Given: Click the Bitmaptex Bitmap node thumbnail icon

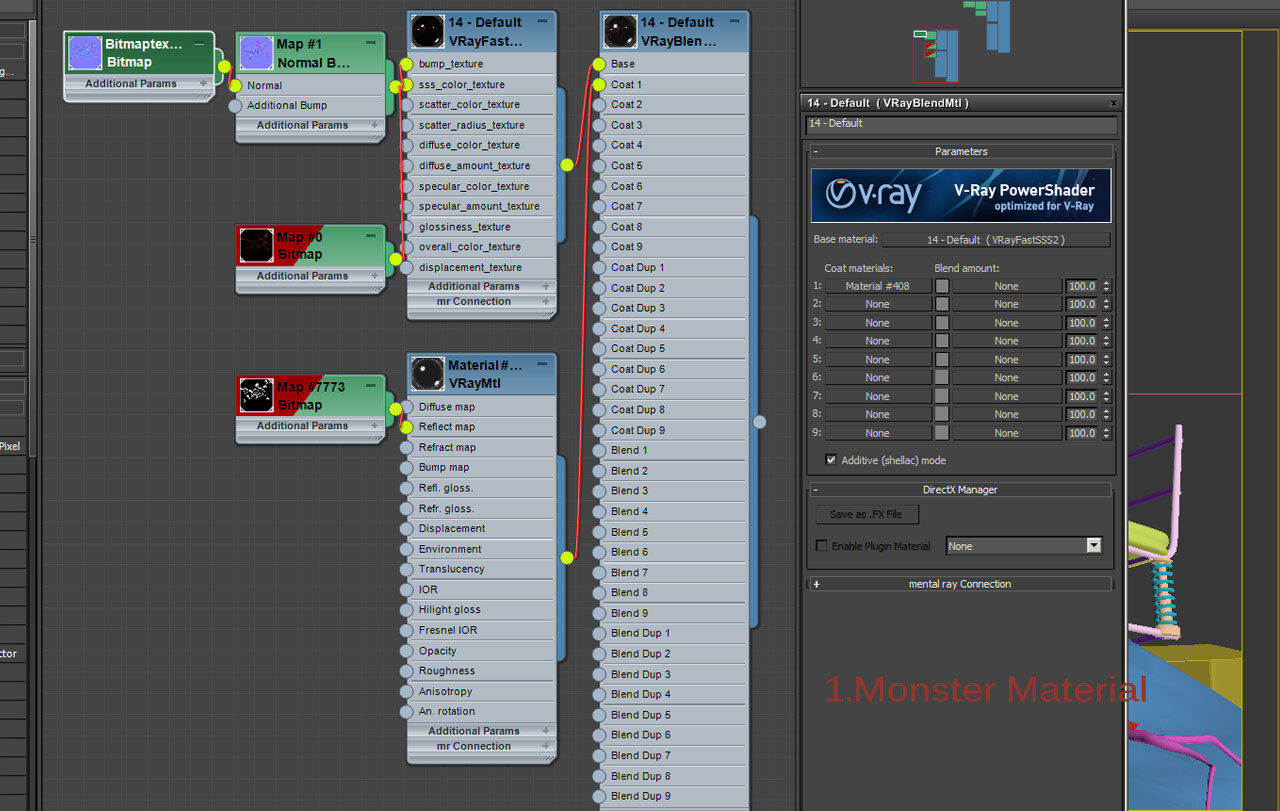Looking at the screenshot, I should (85, 53).
